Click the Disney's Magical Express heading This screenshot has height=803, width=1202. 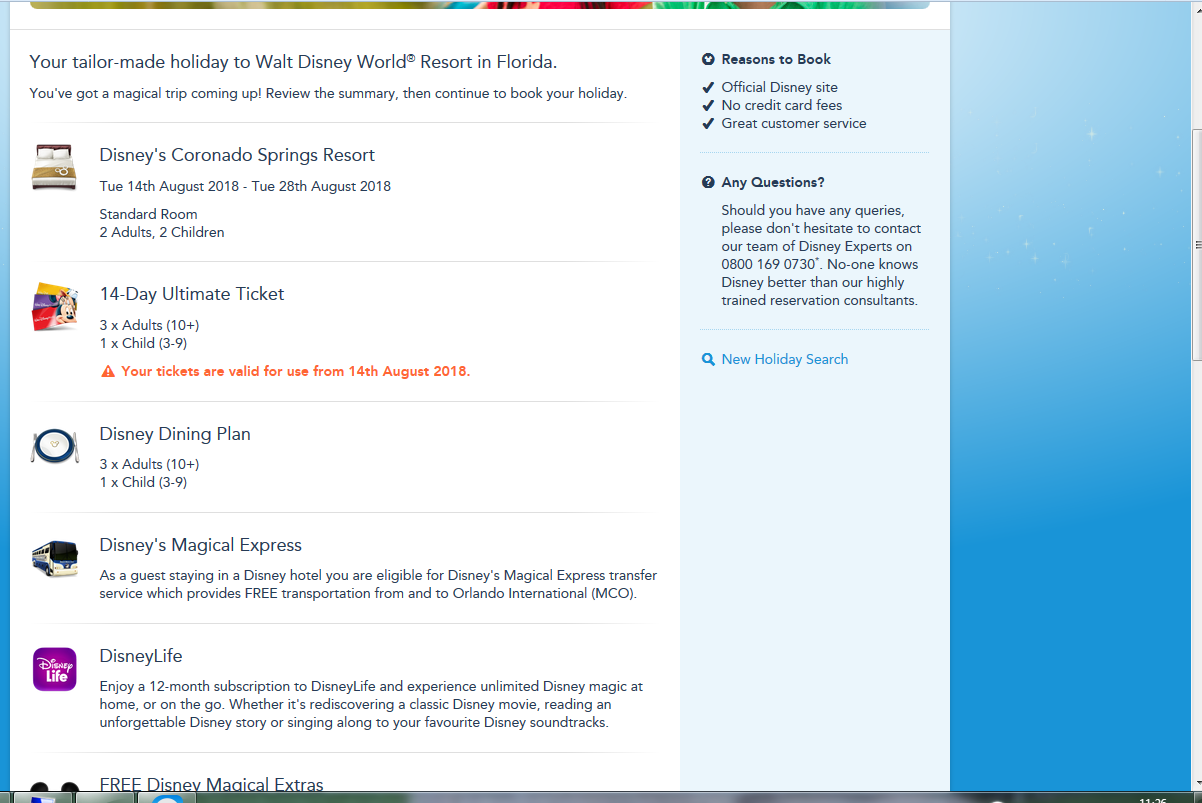tap(200, 545)
